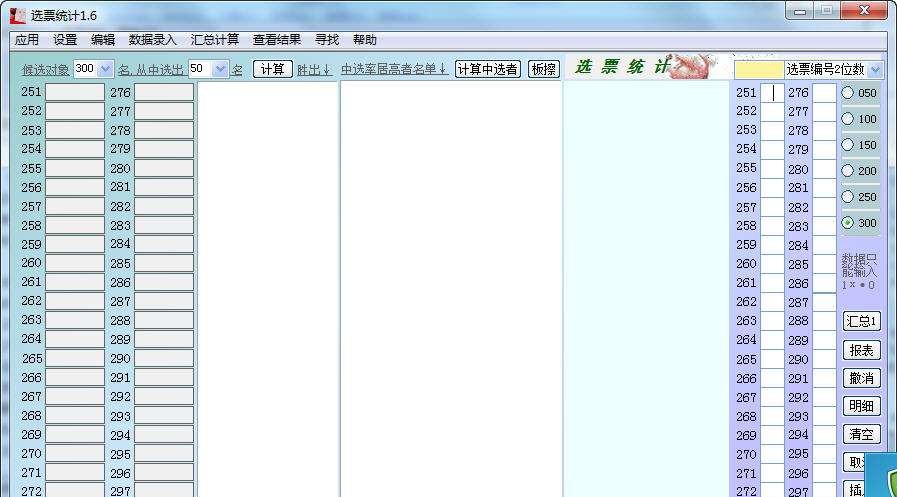Click candidate name field 295 on left
Screen dimensions: 897x497
pyautogui.click(x=164, y=454)
